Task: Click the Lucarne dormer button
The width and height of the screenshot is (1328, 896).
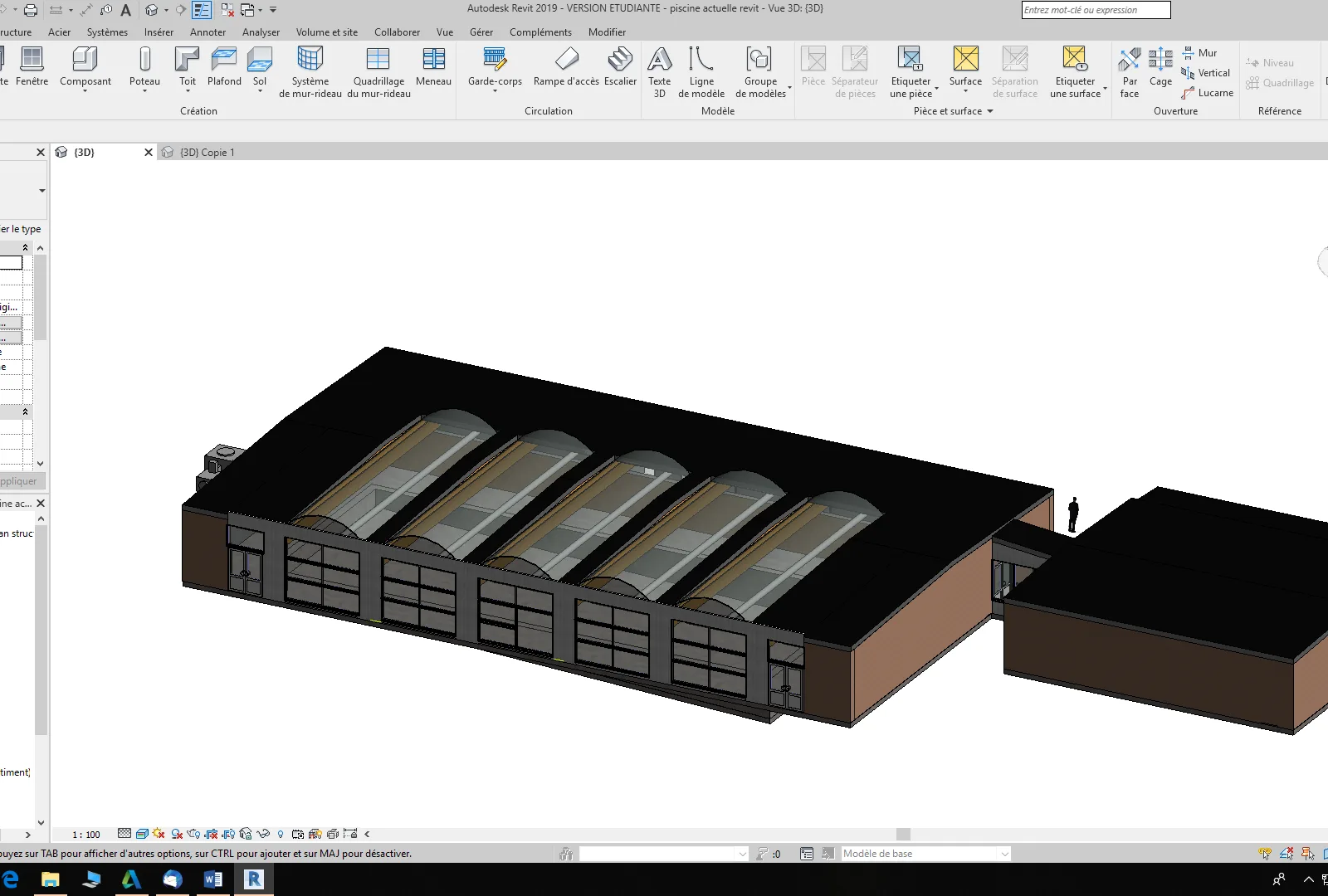Action: [1208, 93]
